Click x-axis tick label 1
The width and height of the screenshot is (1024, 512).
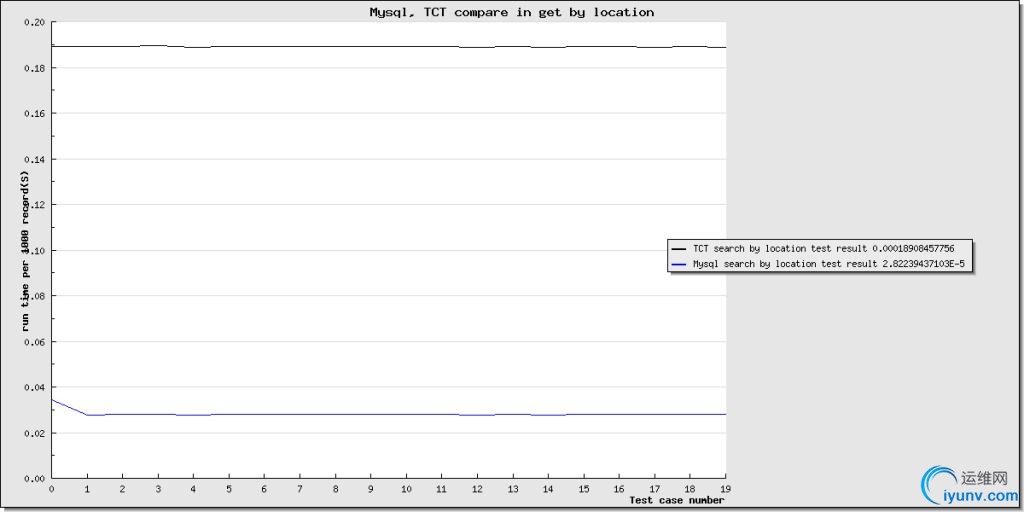tap(87, 488)
